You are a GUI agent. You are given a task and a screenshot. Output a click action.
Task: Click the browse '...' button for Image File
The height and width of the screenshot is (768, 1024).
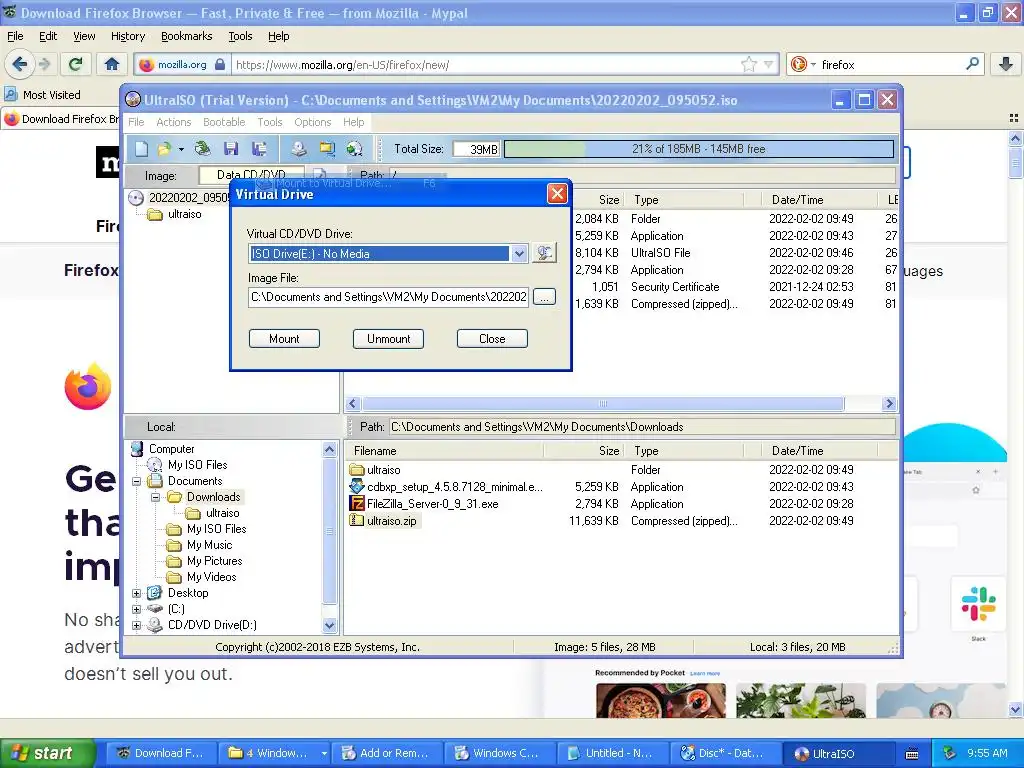coord(544,297)
